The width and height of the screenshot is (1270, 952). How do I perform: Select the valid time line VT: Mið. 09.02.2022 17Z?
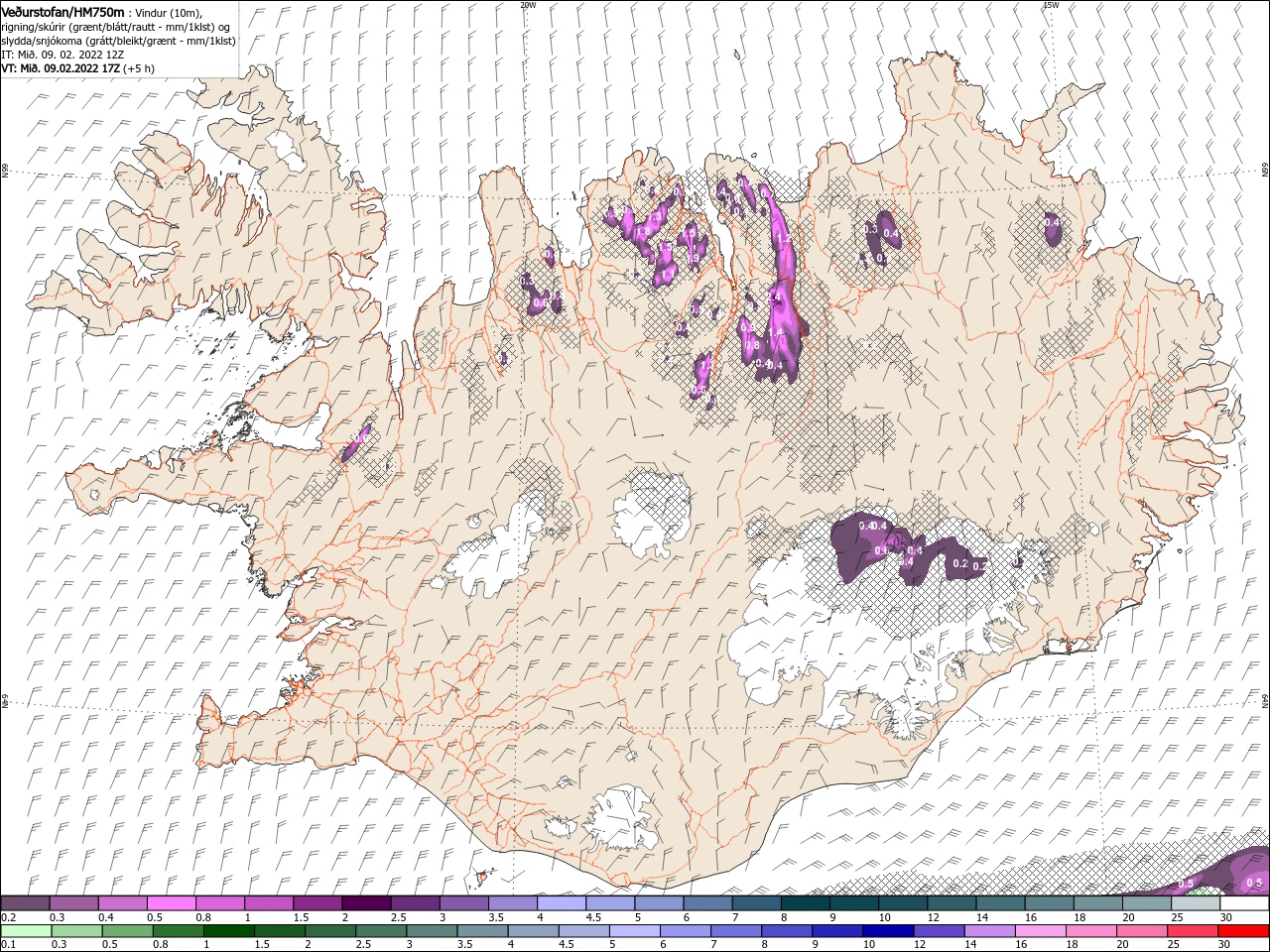coord(61,68)
